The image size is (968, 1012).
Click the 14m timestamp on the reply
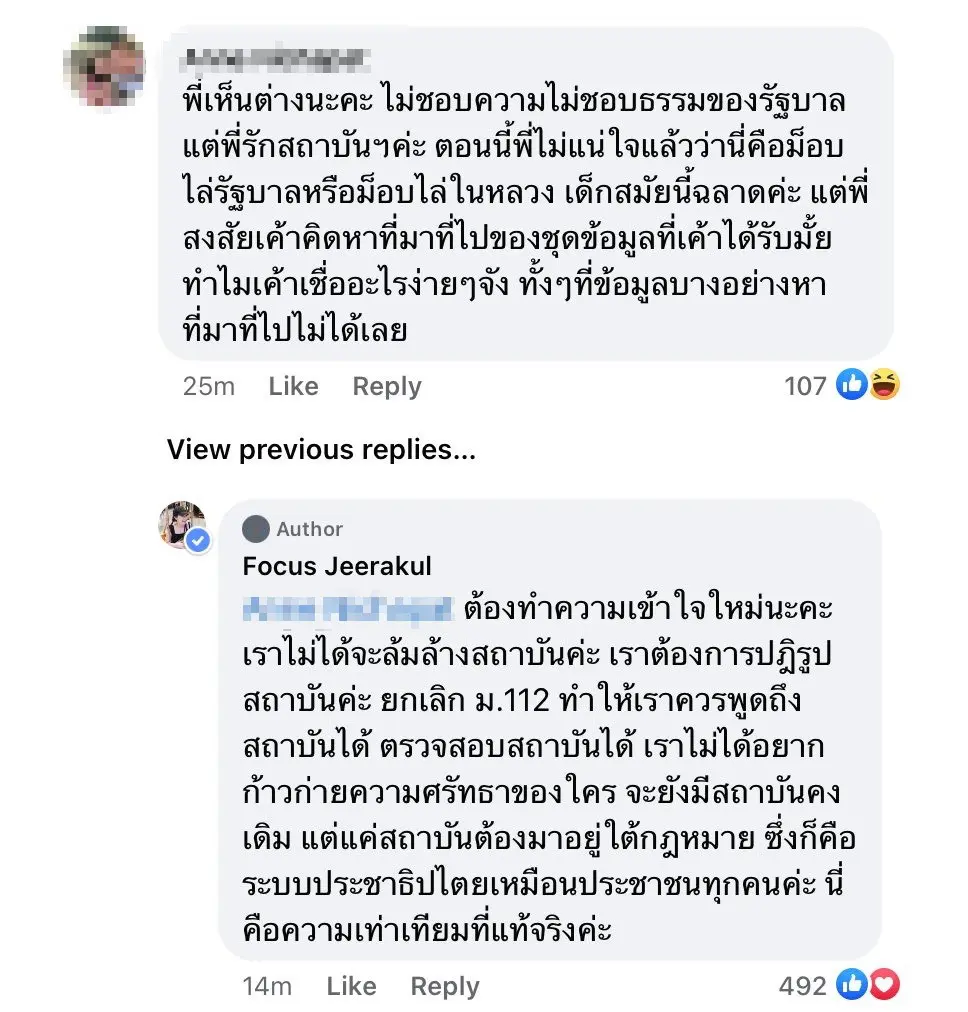coord(267,986)
